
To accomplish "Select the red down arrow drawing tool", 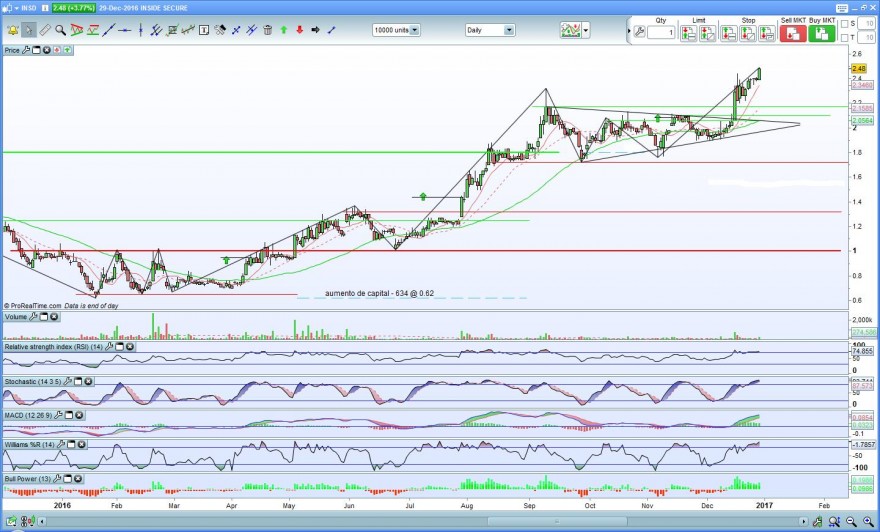I will [300, 30].
